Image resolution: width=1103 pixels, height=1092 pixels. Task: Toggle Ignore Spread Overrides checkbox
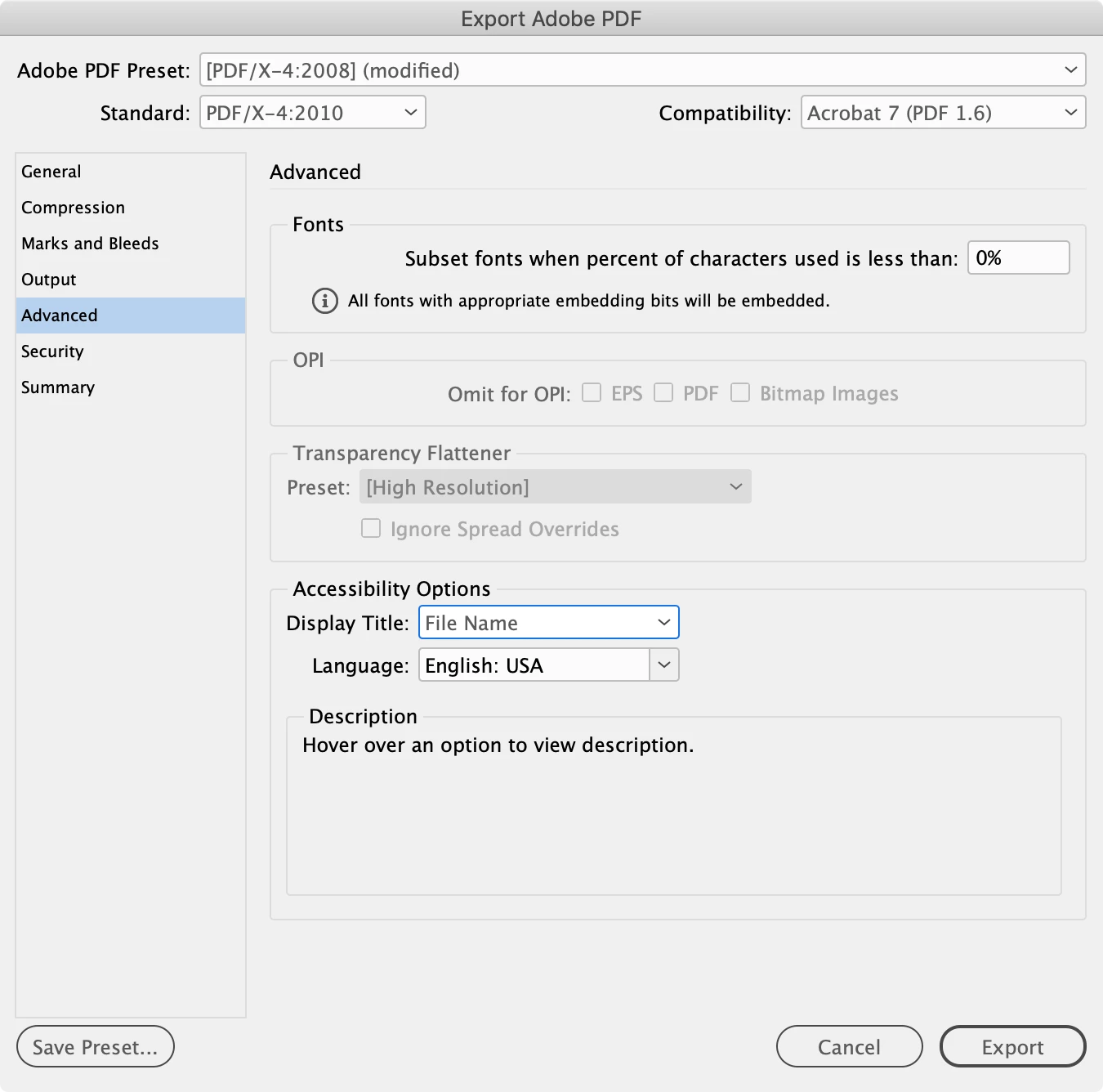pos(371,529)
